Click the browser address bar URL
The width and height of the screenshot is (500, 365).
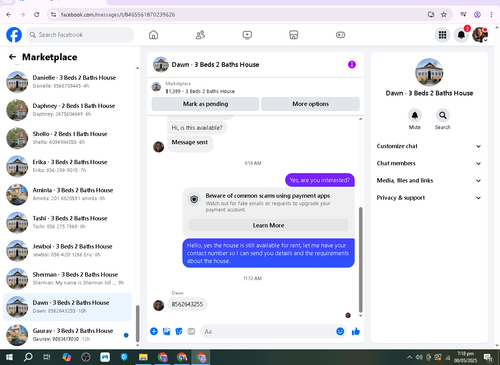[118, 14]
